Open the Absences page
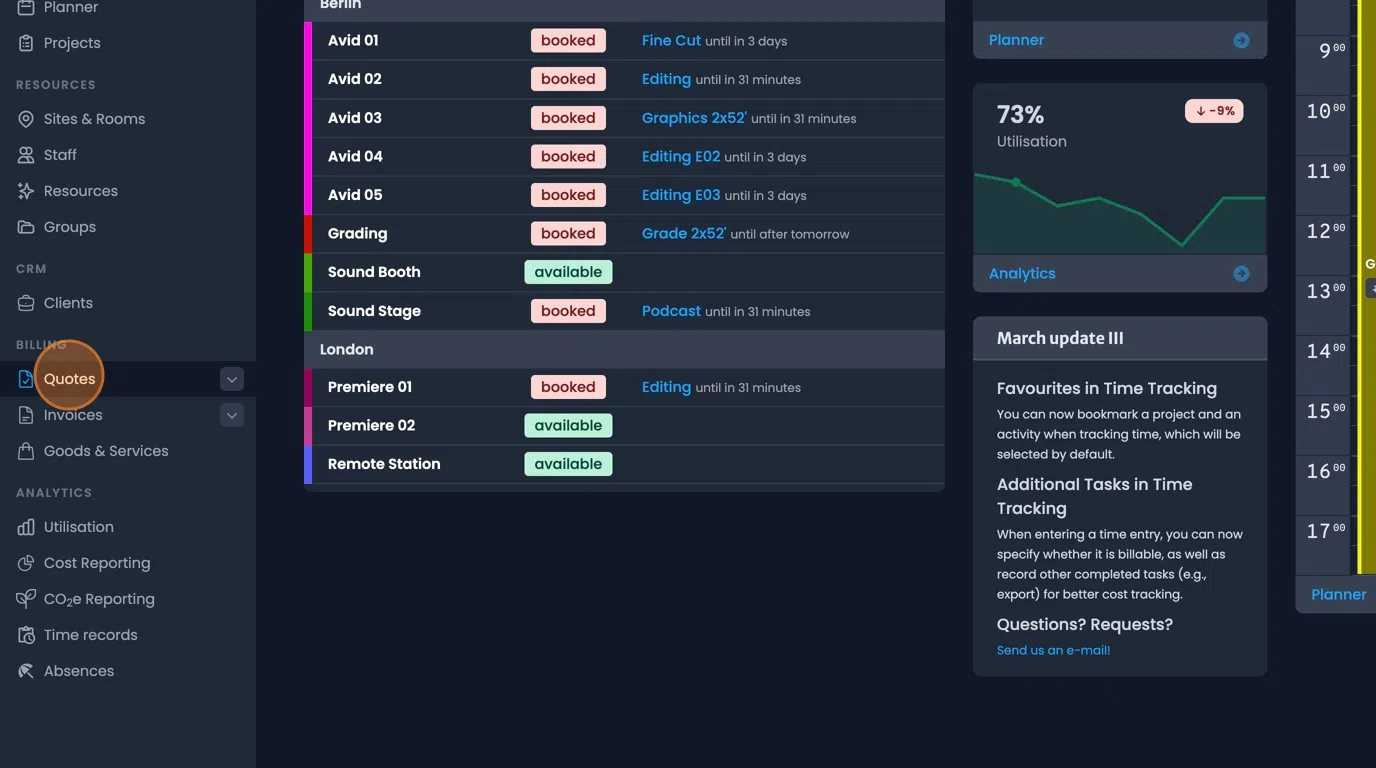The height and width of the screenshot is (768, 1376). pos(77,670)
